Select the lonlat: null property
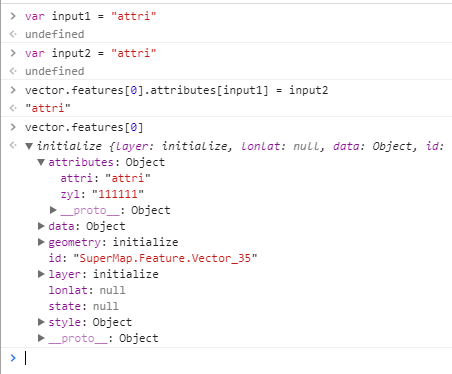Image resolution: width=452 pixels, height=374 pixels. click(x=87, y=290)
